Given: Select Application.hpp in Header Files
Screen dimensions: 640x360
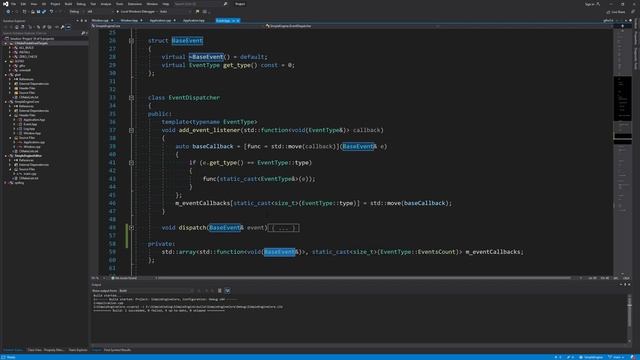Looking at the screenshot, I should tap(34, 120).
